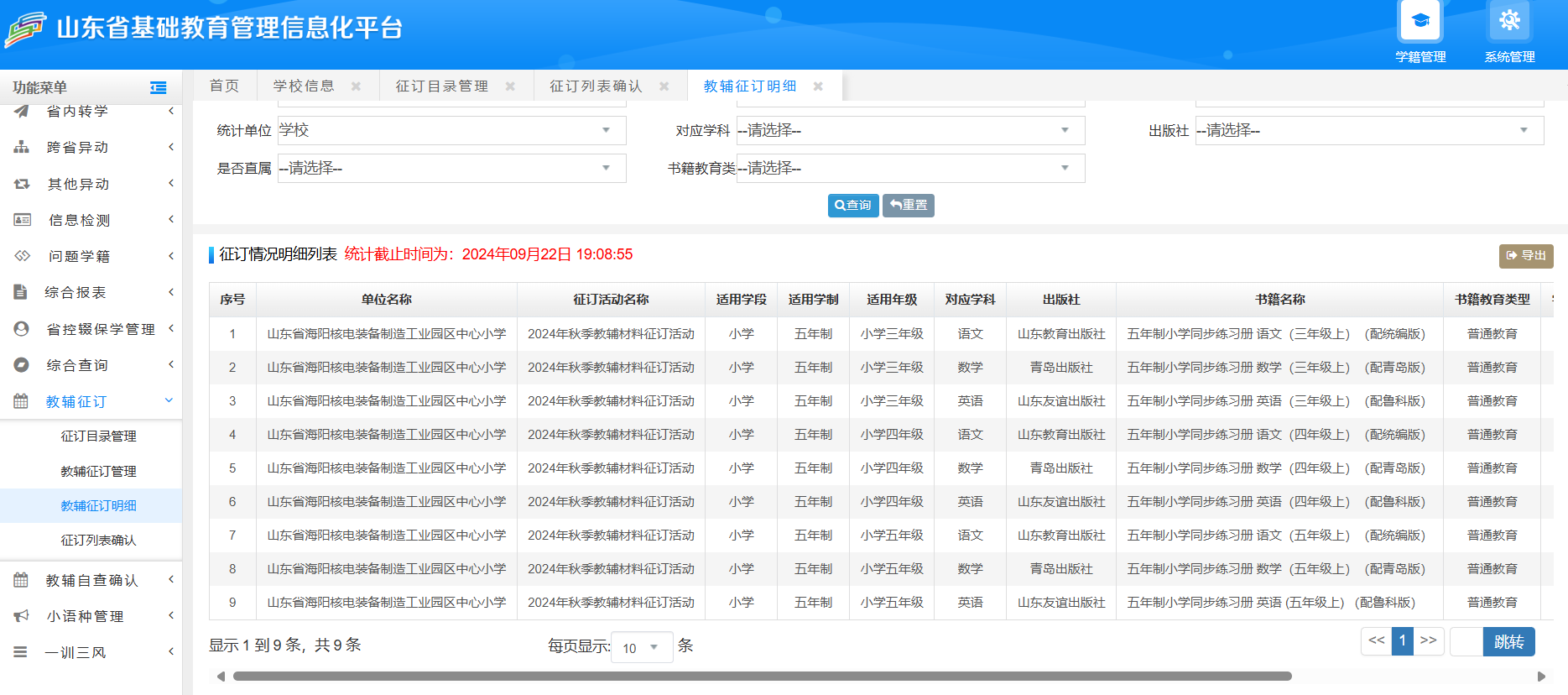Click the 其他异动 arrows icon
The image size is (1568, 695).
point(22,183)
